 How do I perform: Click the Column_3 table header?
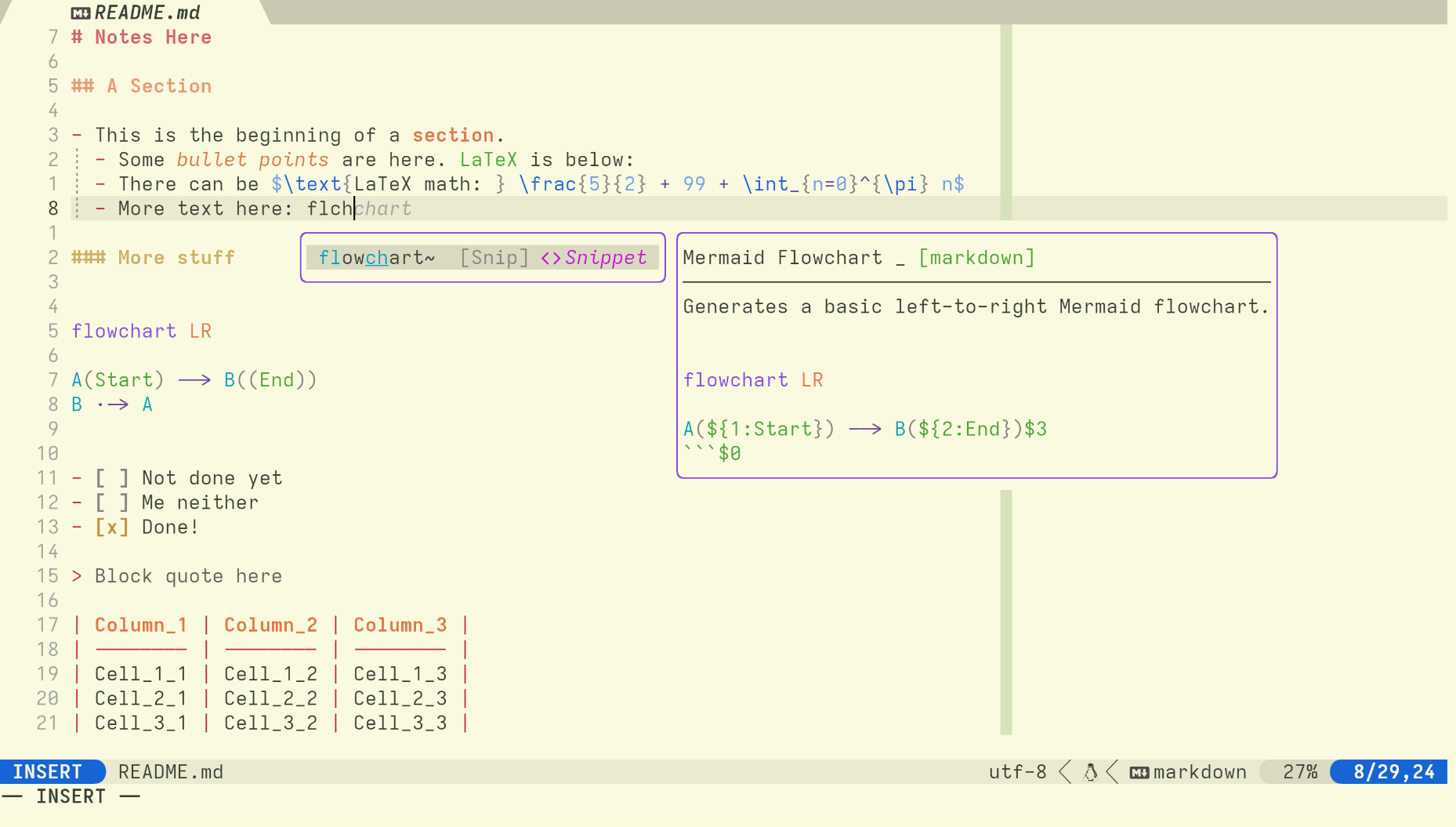click(x=400, y=625)
